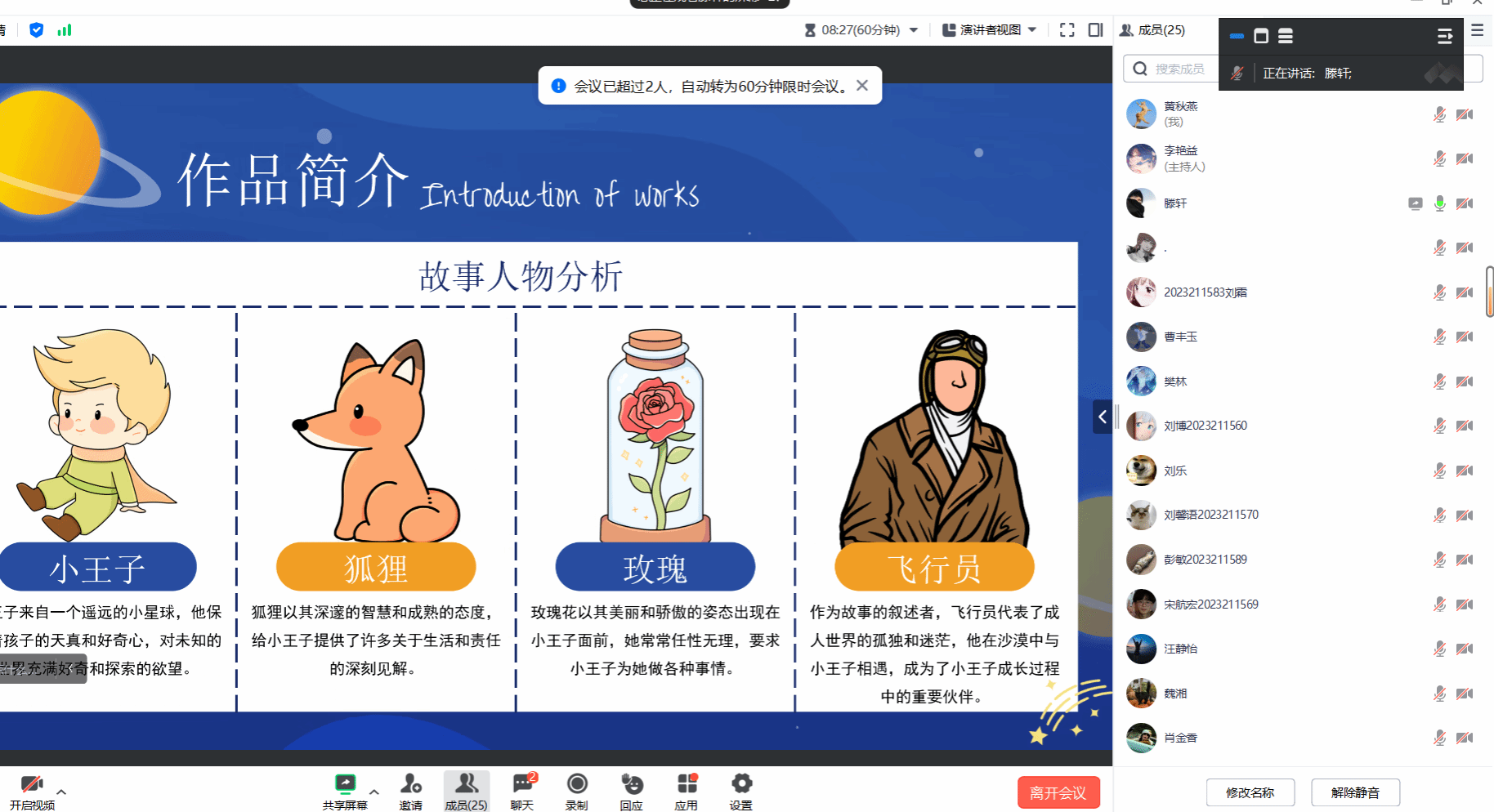Expand the arrow next to 共享屏幕
Image resolution: width=1494 pixels, height=812 pixels.
coord(374,792)
